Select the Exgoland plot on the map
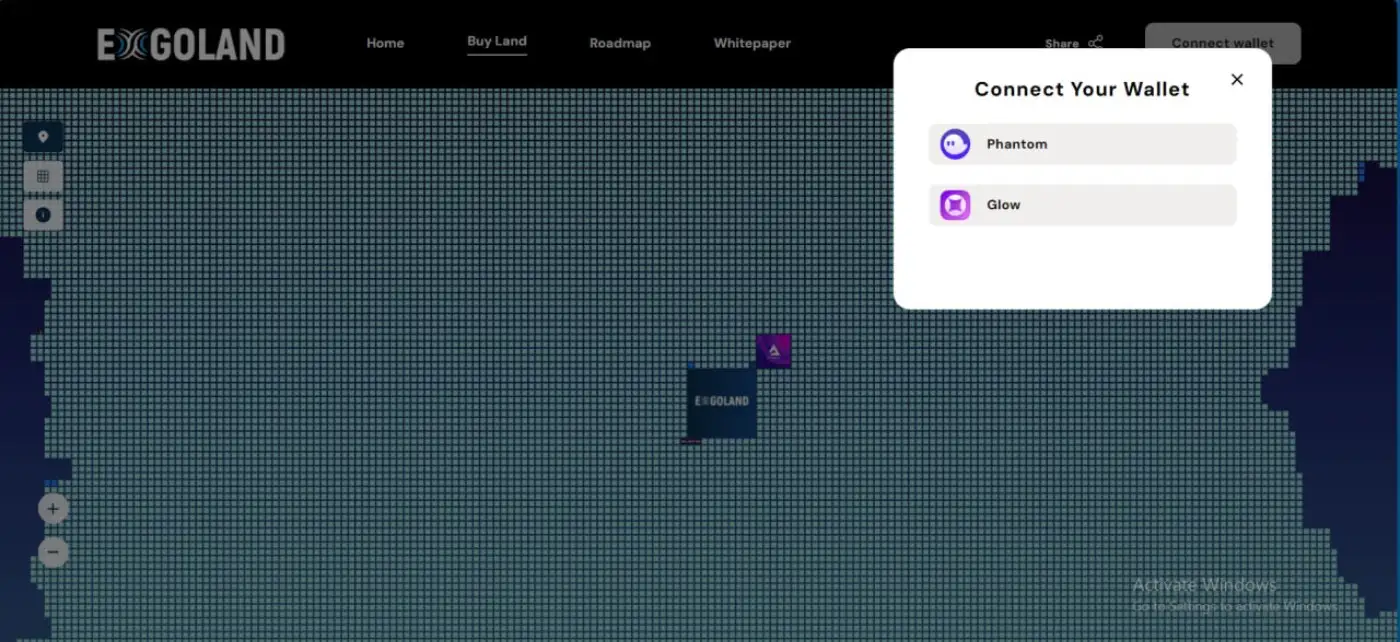This screenshot has height=642, width=1400. pos(721,402)
